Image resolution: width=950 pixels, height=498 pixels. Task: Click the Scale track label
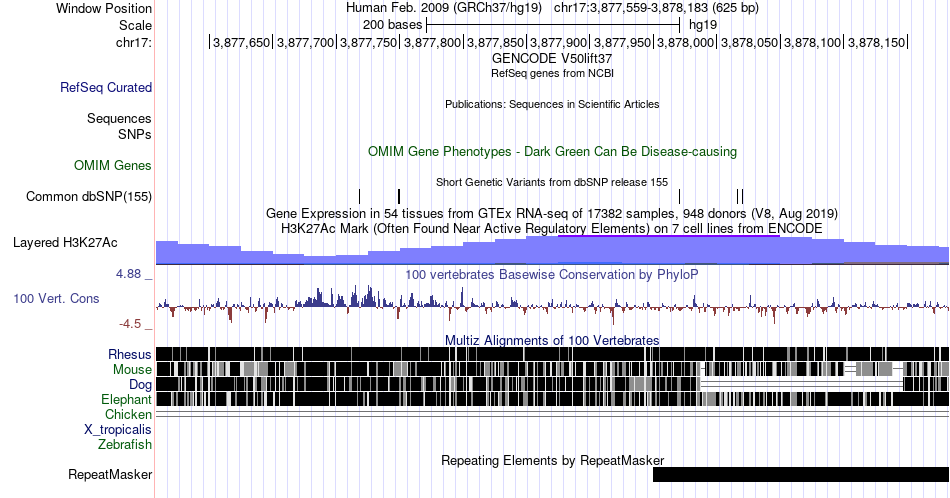click(x=135, y=25)
